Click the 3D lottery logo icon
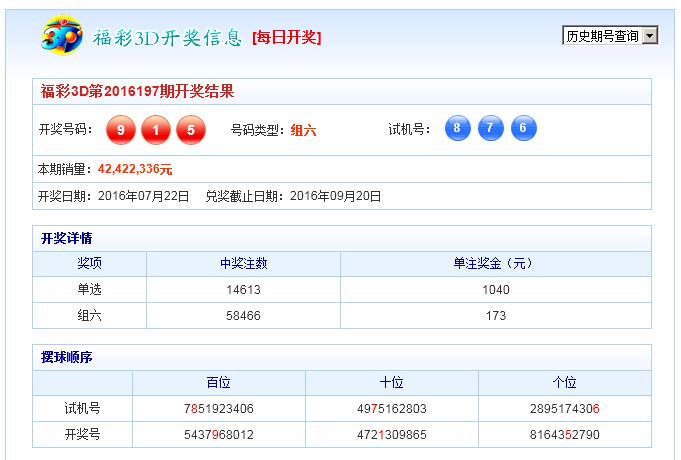This screenshot has height=460, width=681. (61, 35)
